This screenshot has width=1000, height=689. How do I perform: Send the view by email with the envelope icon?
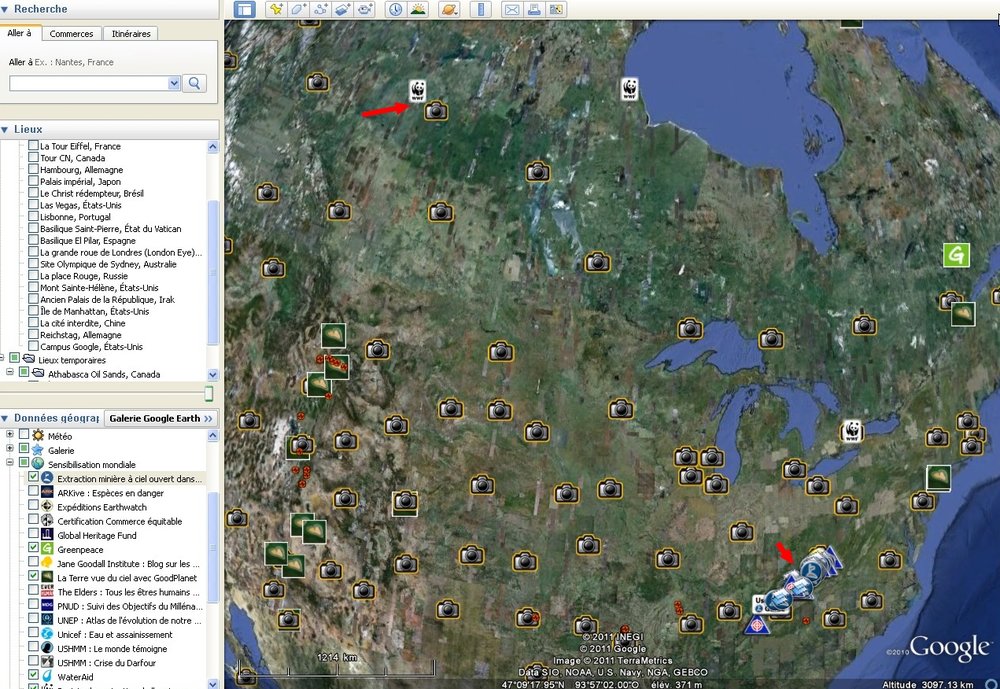tap(511, 9)
